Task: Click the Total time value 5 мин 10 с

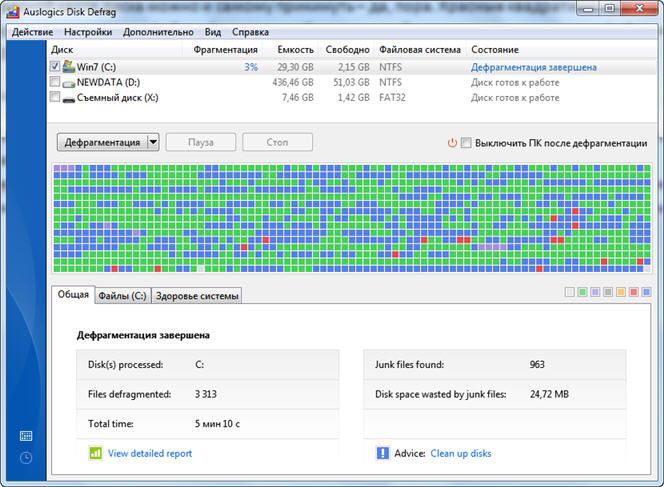Action: [x=217, y=424]
